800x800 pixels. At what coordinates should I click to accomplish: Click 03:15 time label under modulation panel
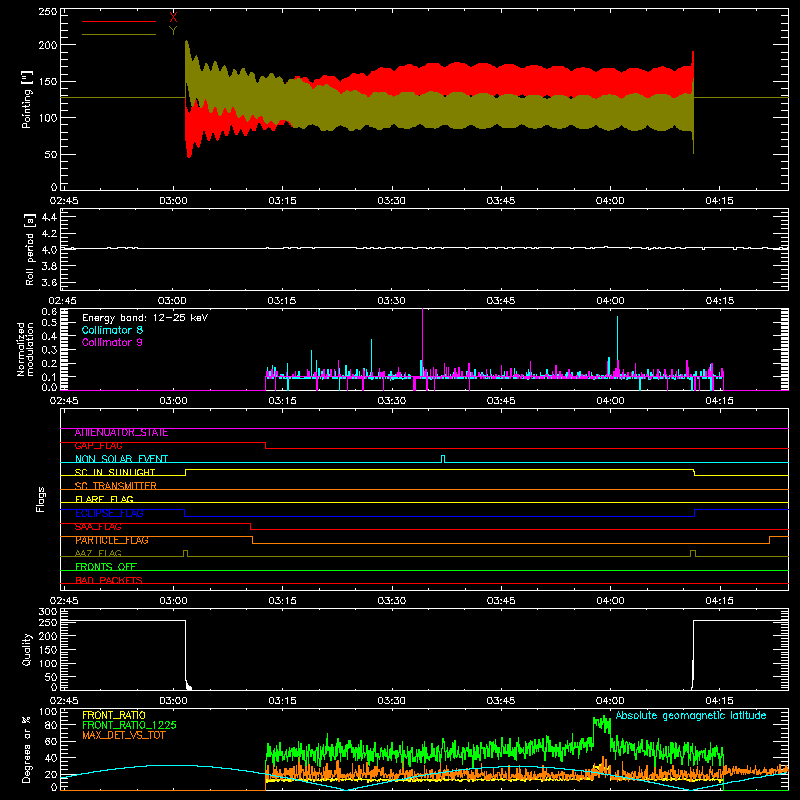(x=282, y=401)
